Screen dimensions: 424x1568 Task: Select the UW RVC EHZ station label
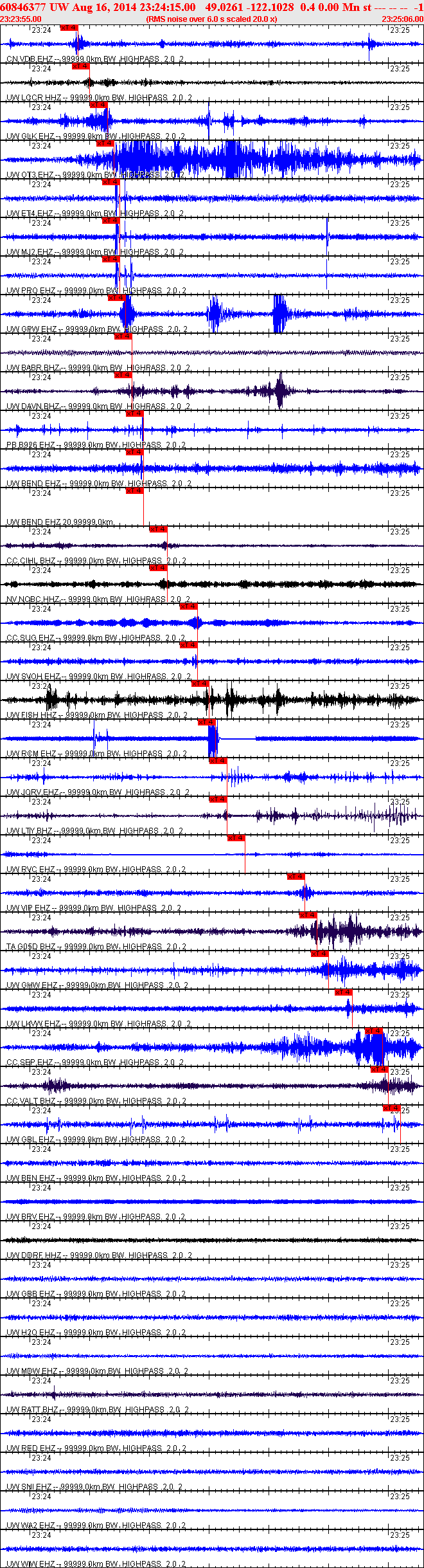pyautogui.click(x=96, y=870)
